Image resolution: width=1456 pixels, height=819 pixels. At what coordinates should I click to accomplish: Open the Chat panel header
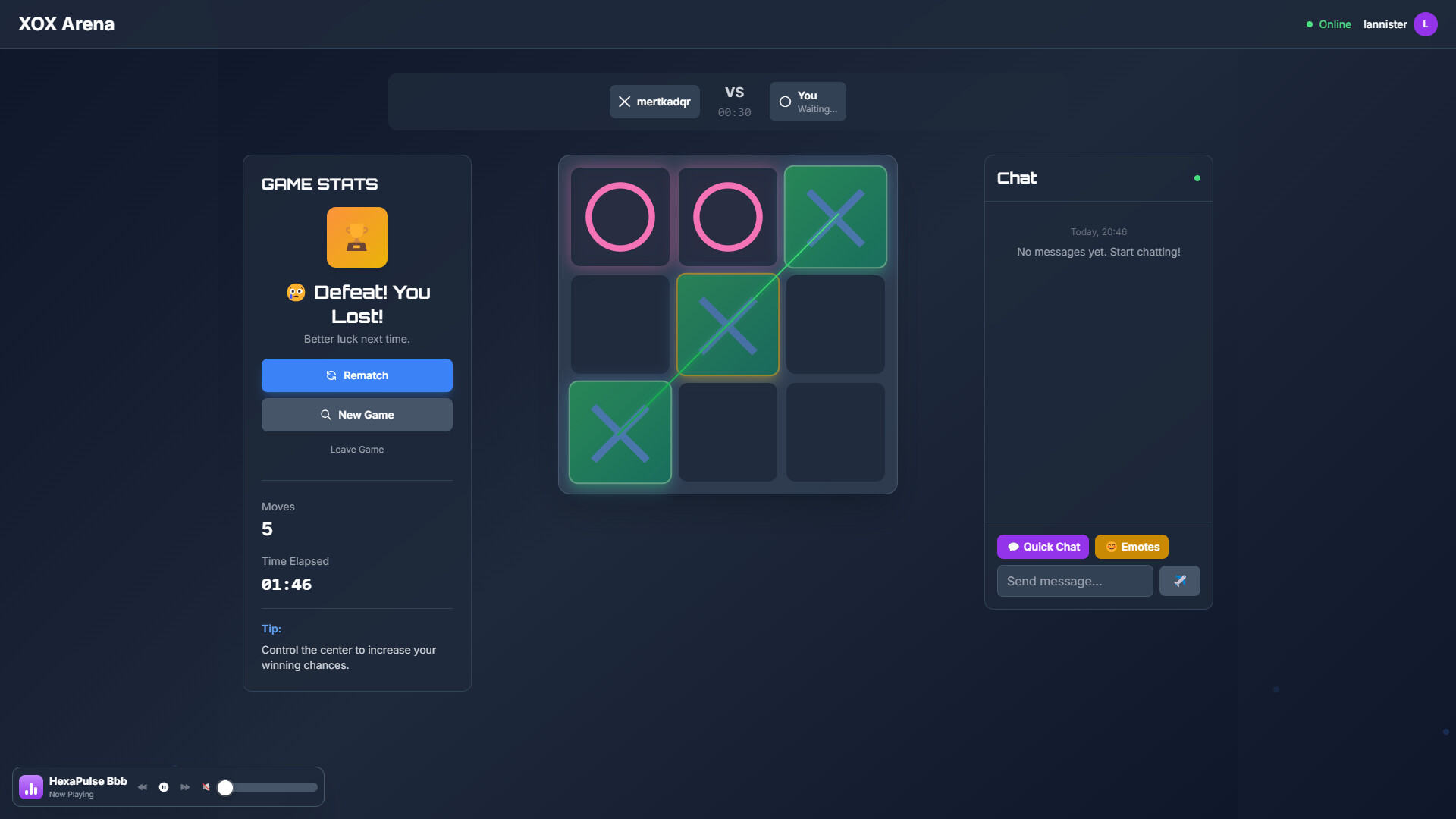[x=1017, y=178]
